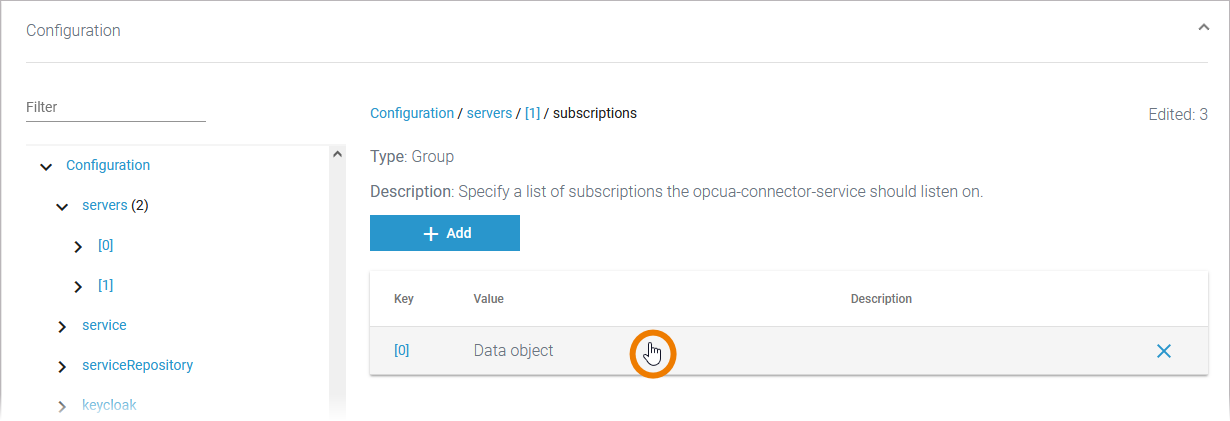The width and height of the screenshot is (1230, 421).
Task: Expand the servers [0] tree node
Action: 78,246
